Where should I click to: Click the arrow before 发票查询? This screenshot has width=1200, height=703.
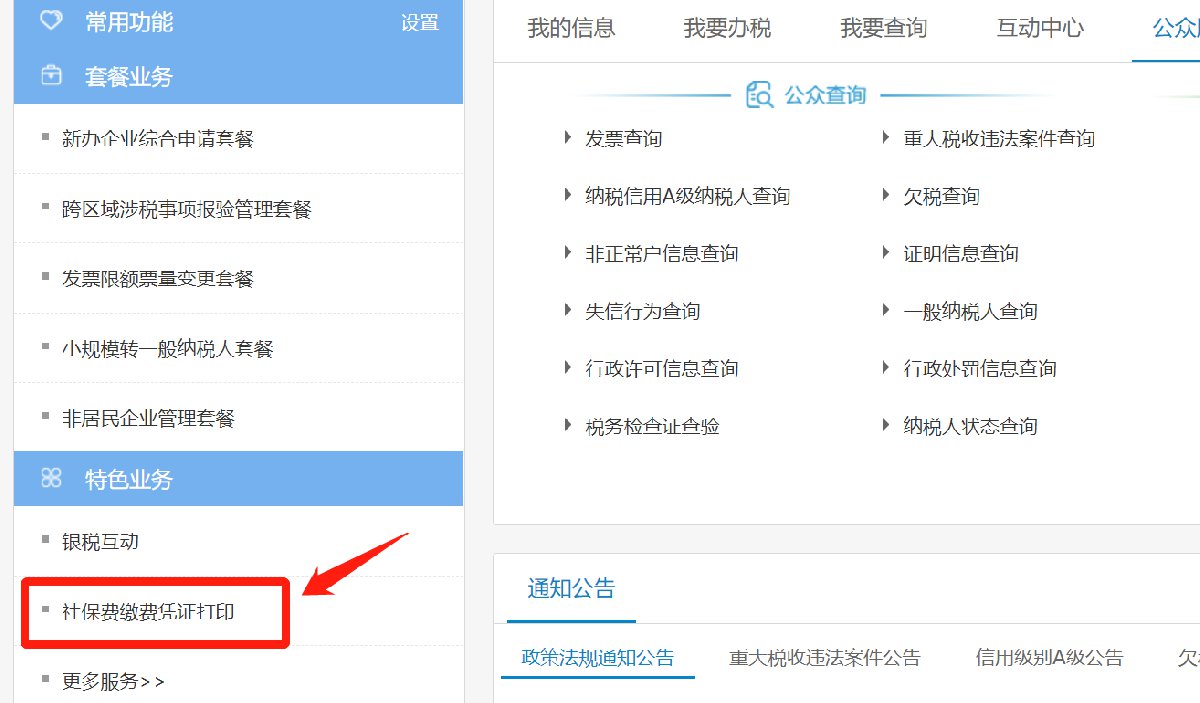tap(568, 138)
